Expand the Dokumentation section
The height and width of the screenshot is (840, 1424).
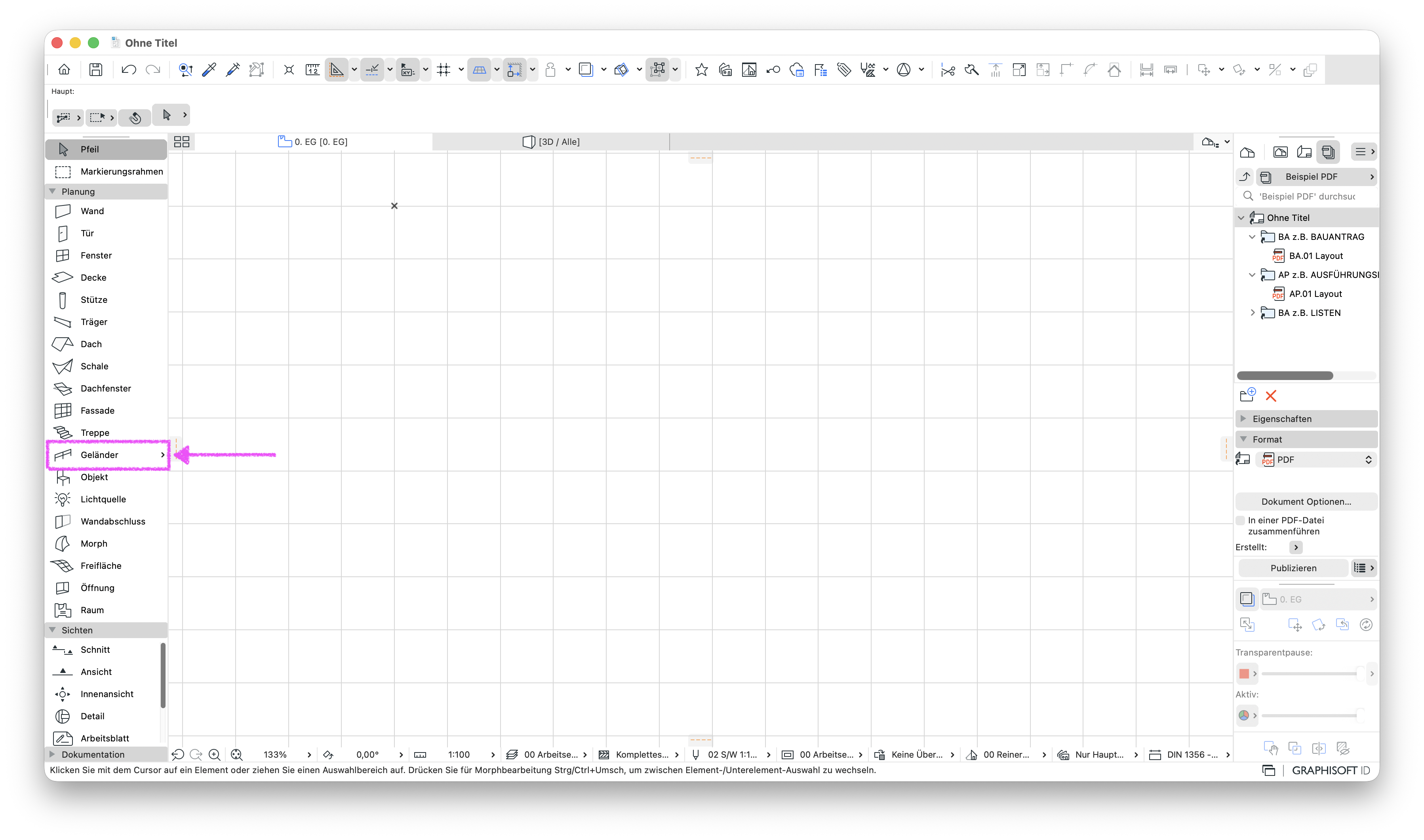pos(53,754)
